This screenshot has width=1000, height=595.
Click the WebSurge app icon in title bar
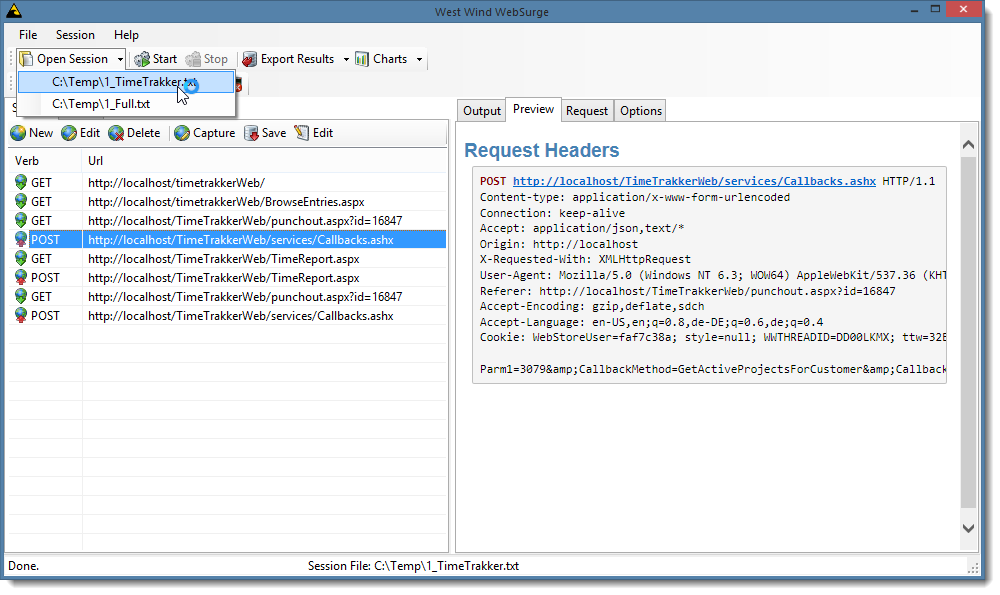click(x=13, y=11)
